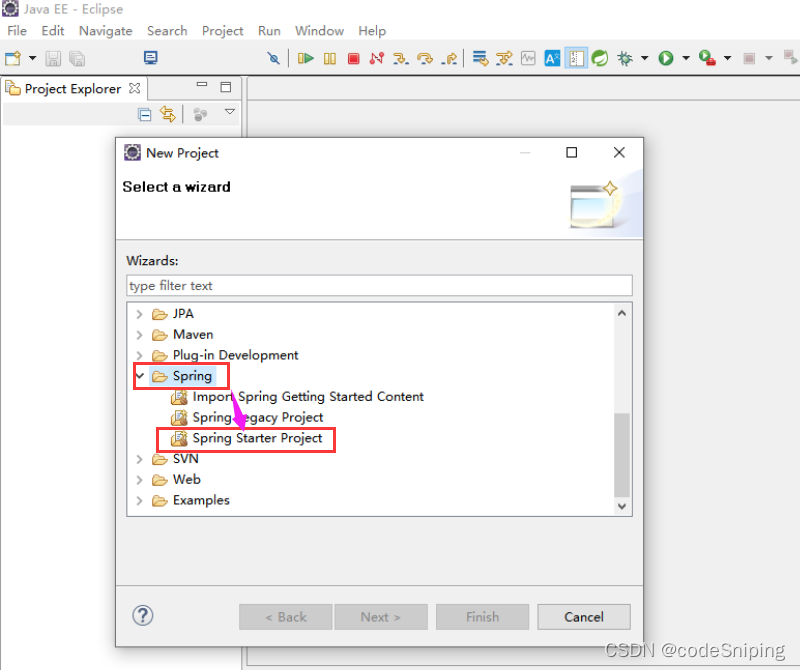Open the Project menu
This screenshot has width=800, height=670.
coord(222,31)
